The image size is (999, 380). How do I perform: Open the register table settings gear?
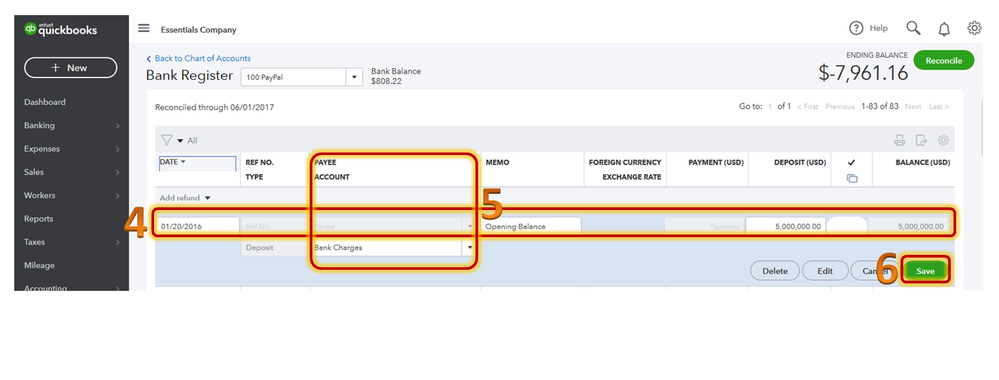(944, 140)
